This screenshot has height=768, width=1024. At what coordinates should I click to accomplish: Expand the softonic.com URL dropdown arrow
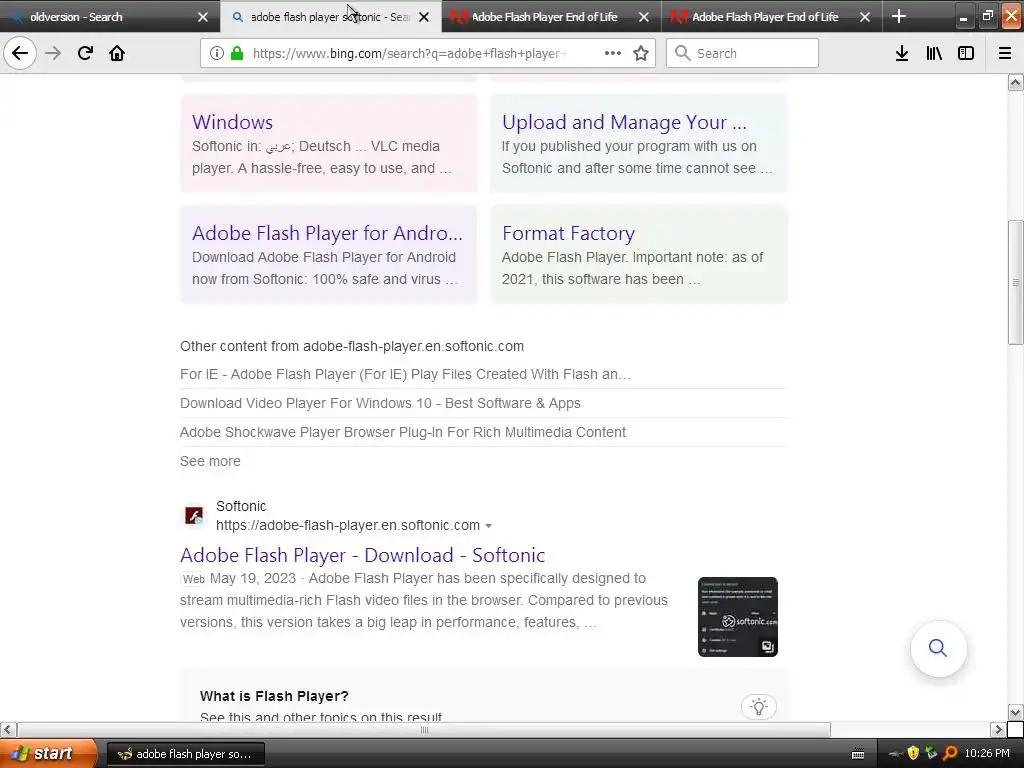[x=488, y=526]
